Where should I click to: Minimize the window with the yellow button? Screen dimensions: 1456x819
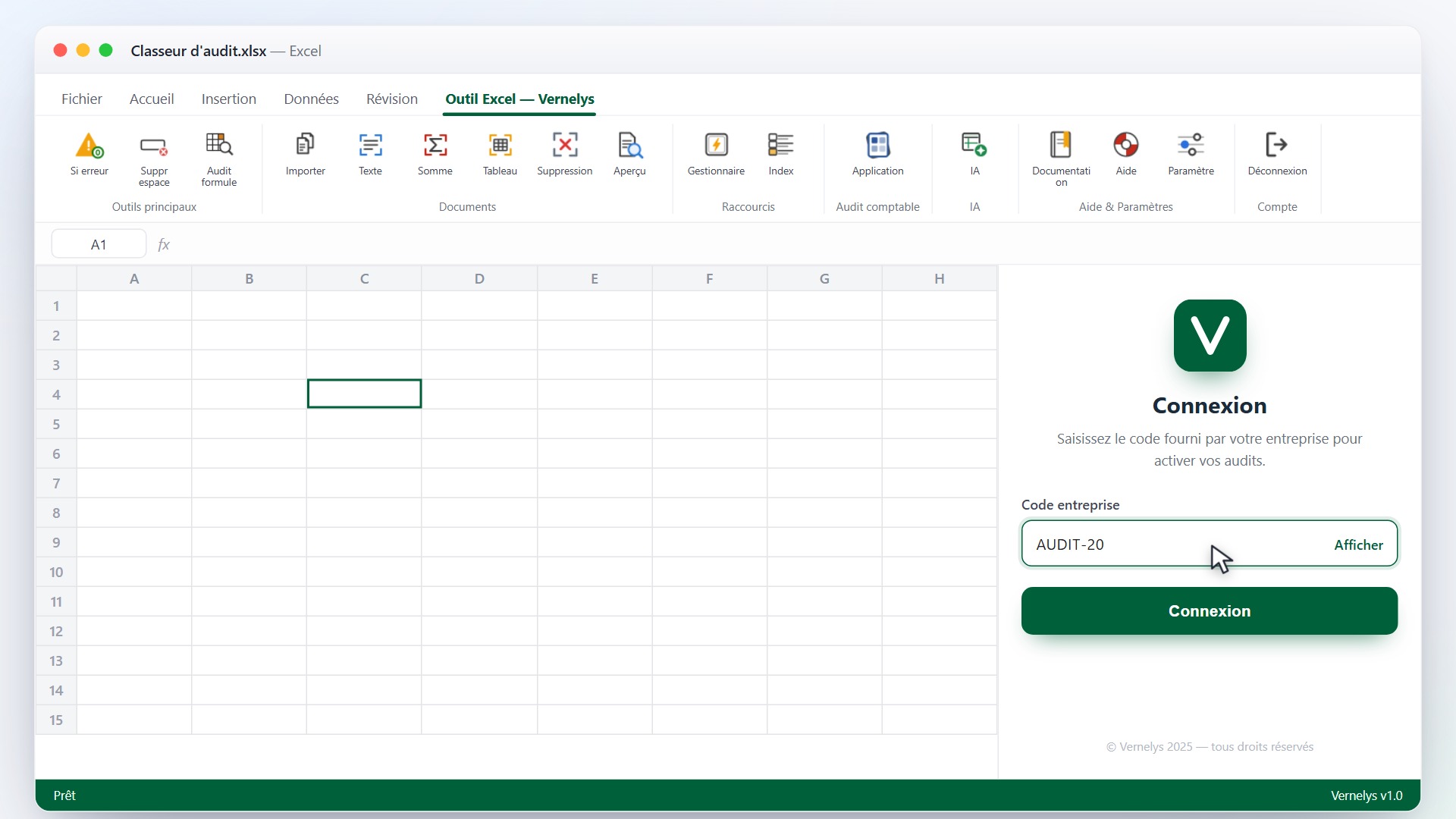(x=83, y=50)
